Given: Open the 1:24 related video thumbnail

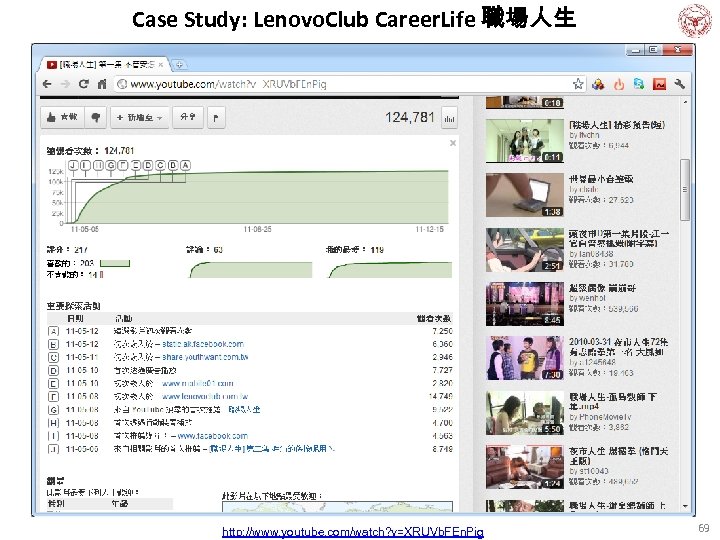Looking at the screenshot, I should [525, 467].
